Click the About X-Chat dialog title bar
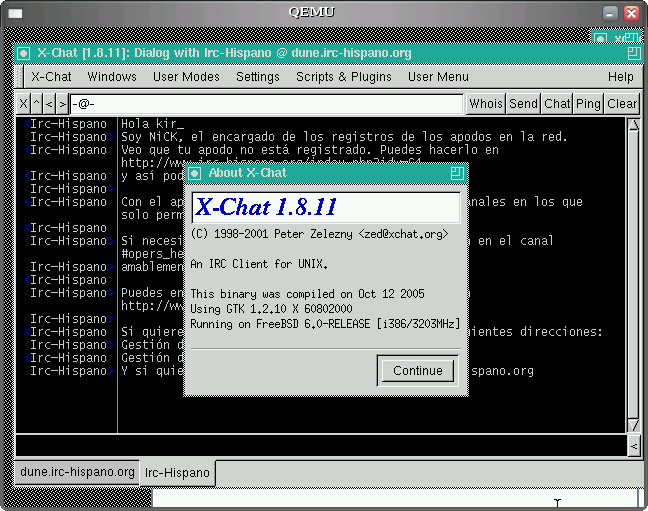The image size is (648, 511). 326,173
